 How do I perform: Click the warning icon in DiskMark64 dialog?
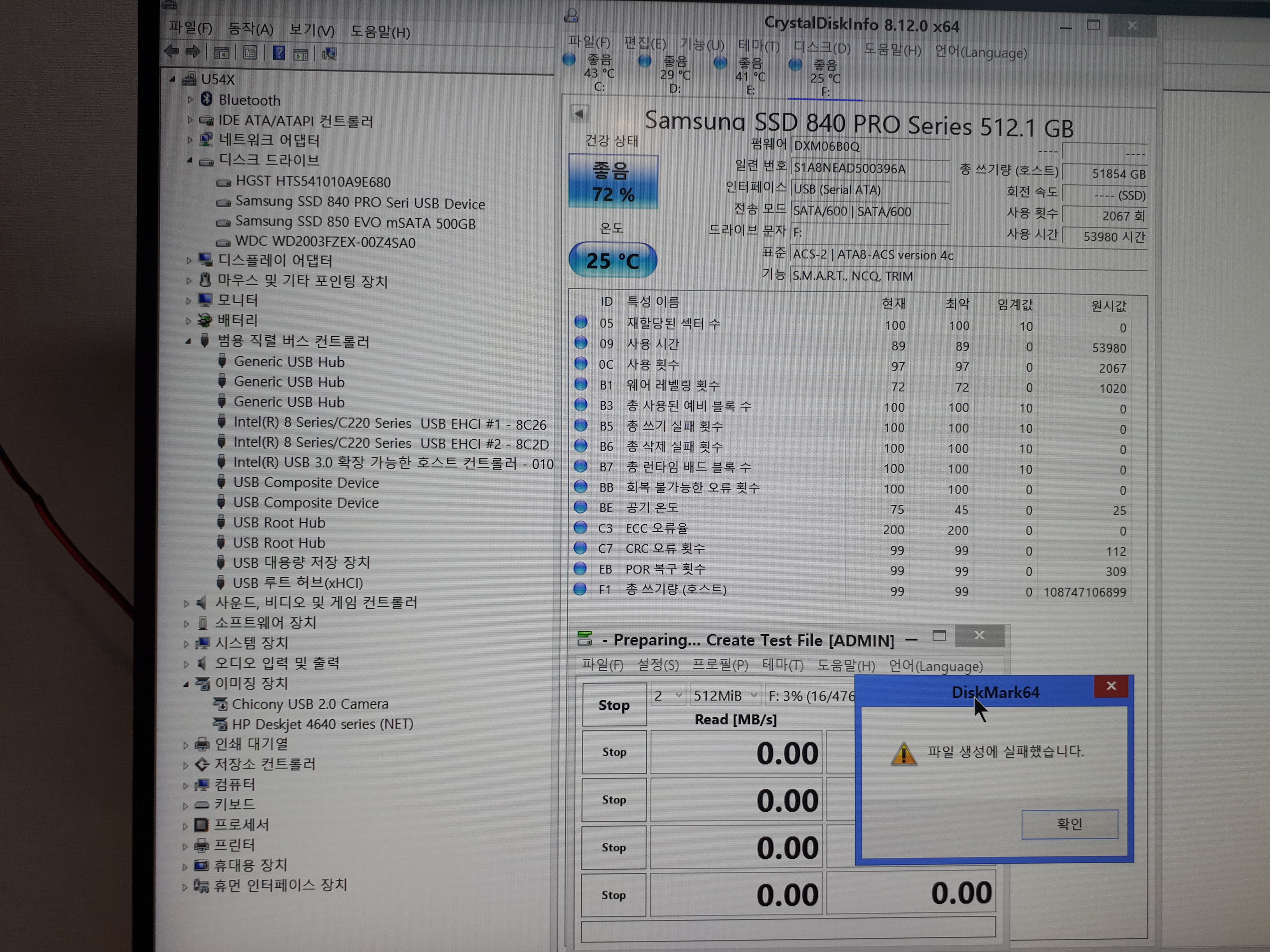click(903, 753)
